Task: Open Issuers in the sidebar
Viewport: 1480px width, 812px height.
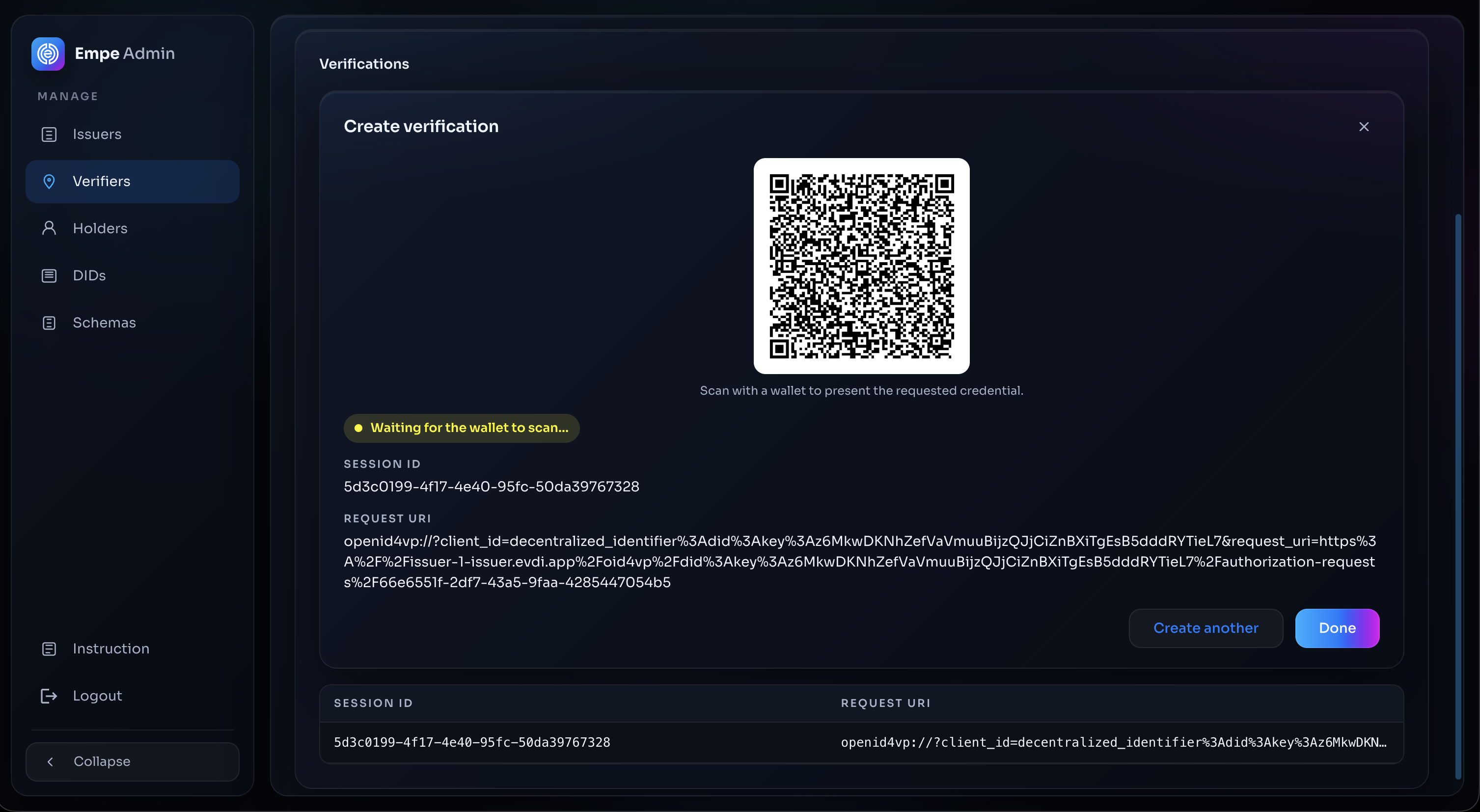Action: tap(132, 135)
